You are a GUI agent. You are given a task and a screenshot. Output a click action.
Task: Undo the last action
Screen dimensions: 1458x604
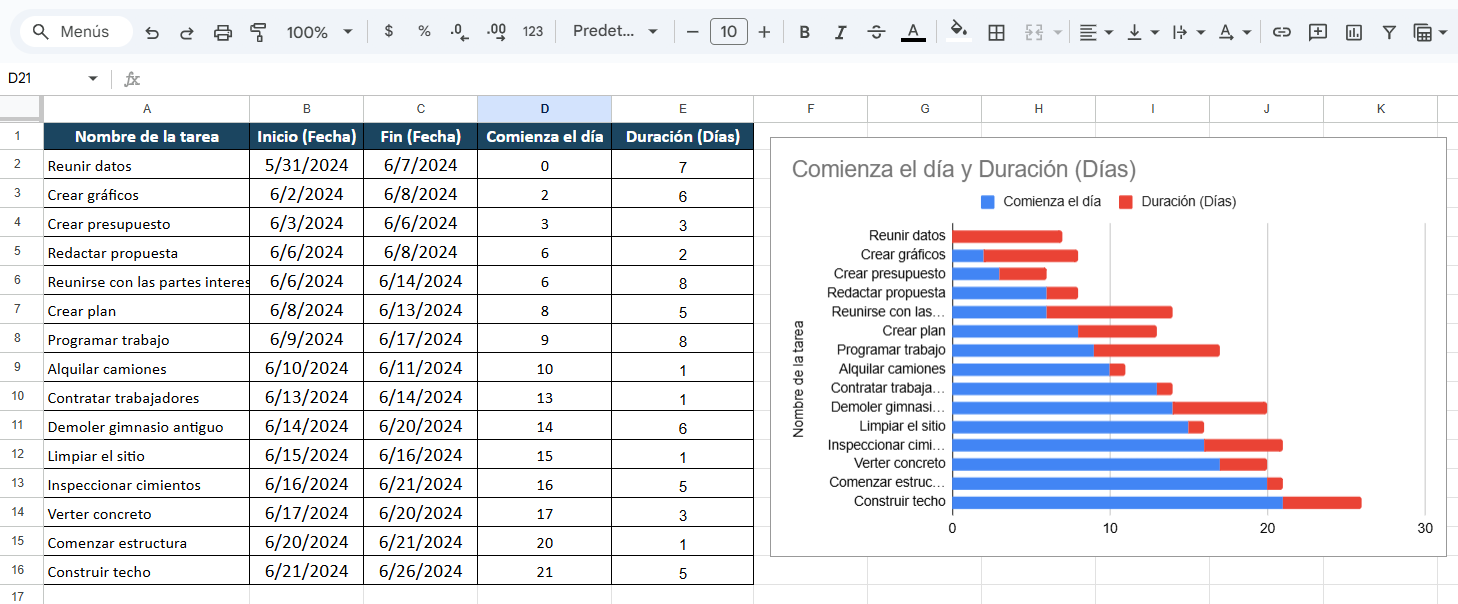(151, 31)
